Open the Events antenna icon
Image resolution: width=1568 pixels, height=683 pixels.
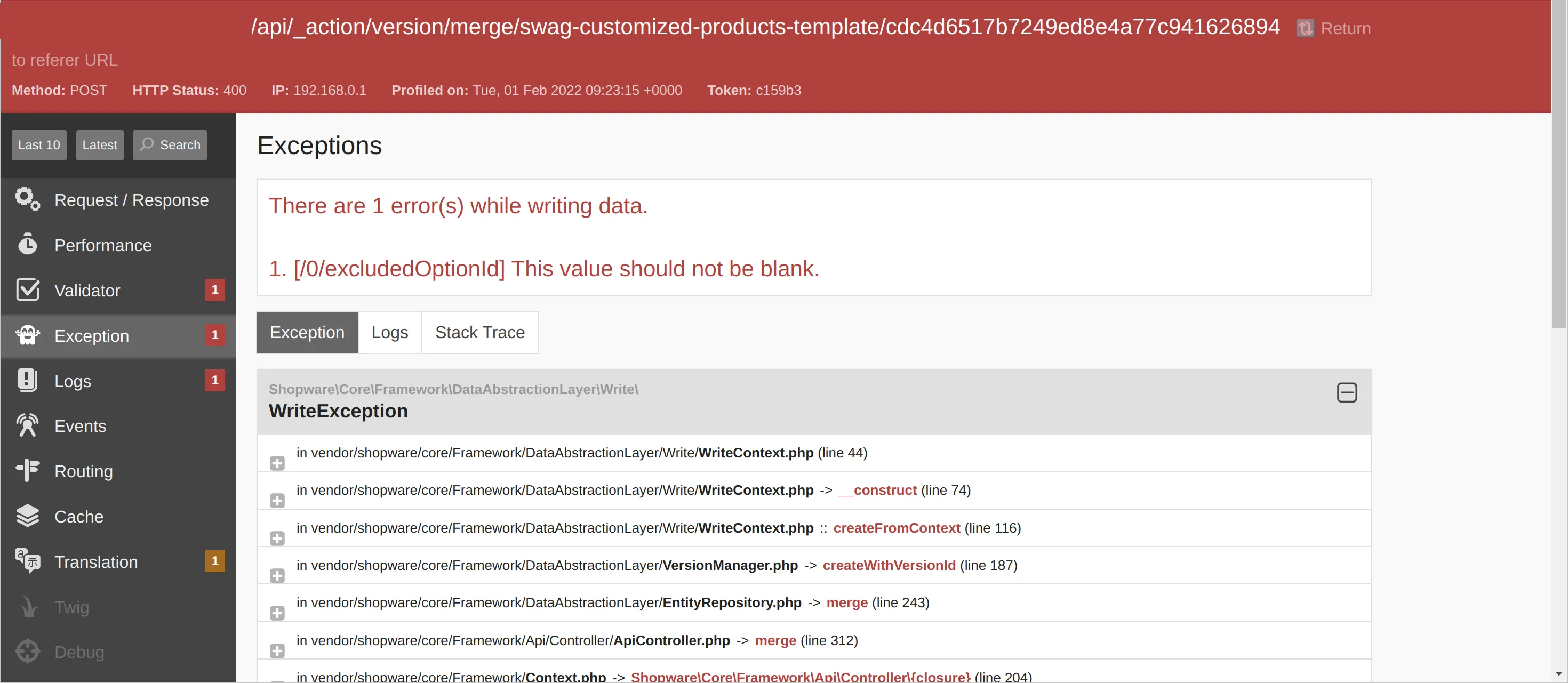pyautogui.click(x=27, y=425)
